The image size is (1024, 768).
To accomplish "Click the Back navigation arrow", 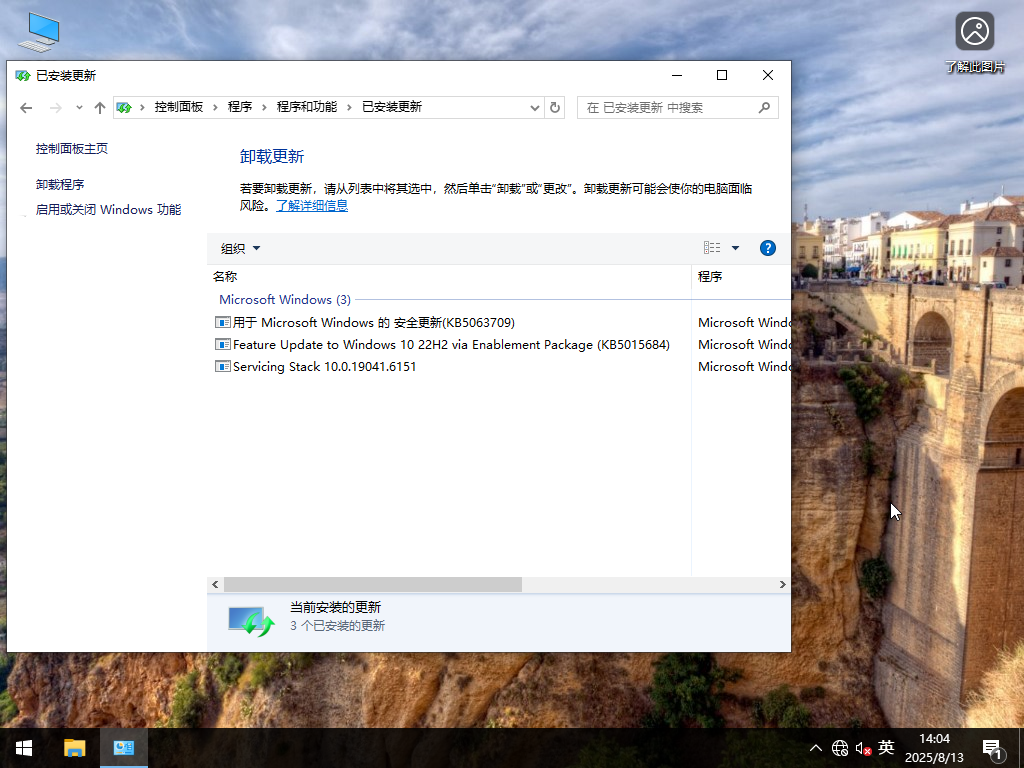I will 26,107.
